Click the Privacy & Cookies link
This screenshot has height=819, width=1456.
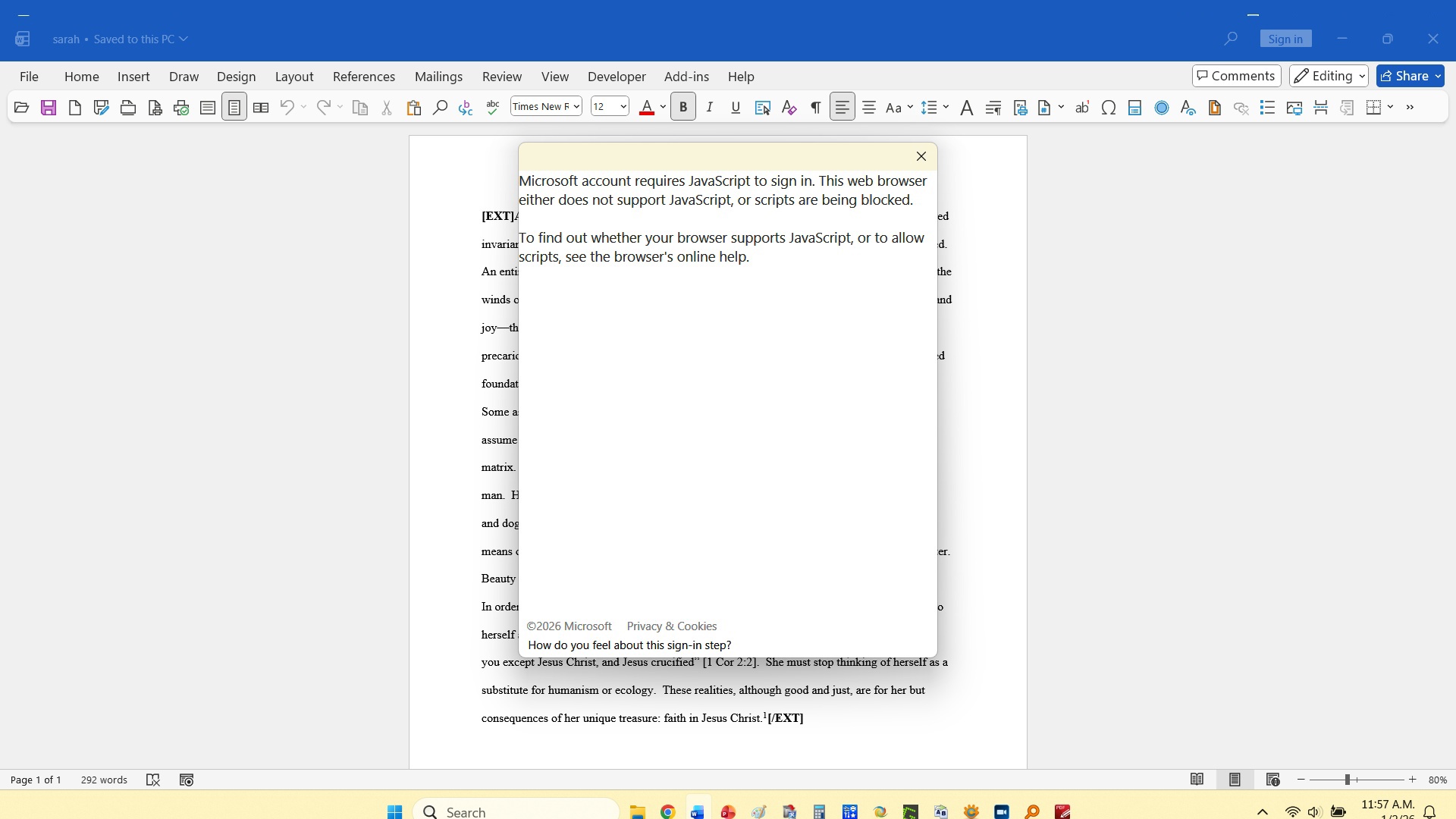(x=671, y=626)
